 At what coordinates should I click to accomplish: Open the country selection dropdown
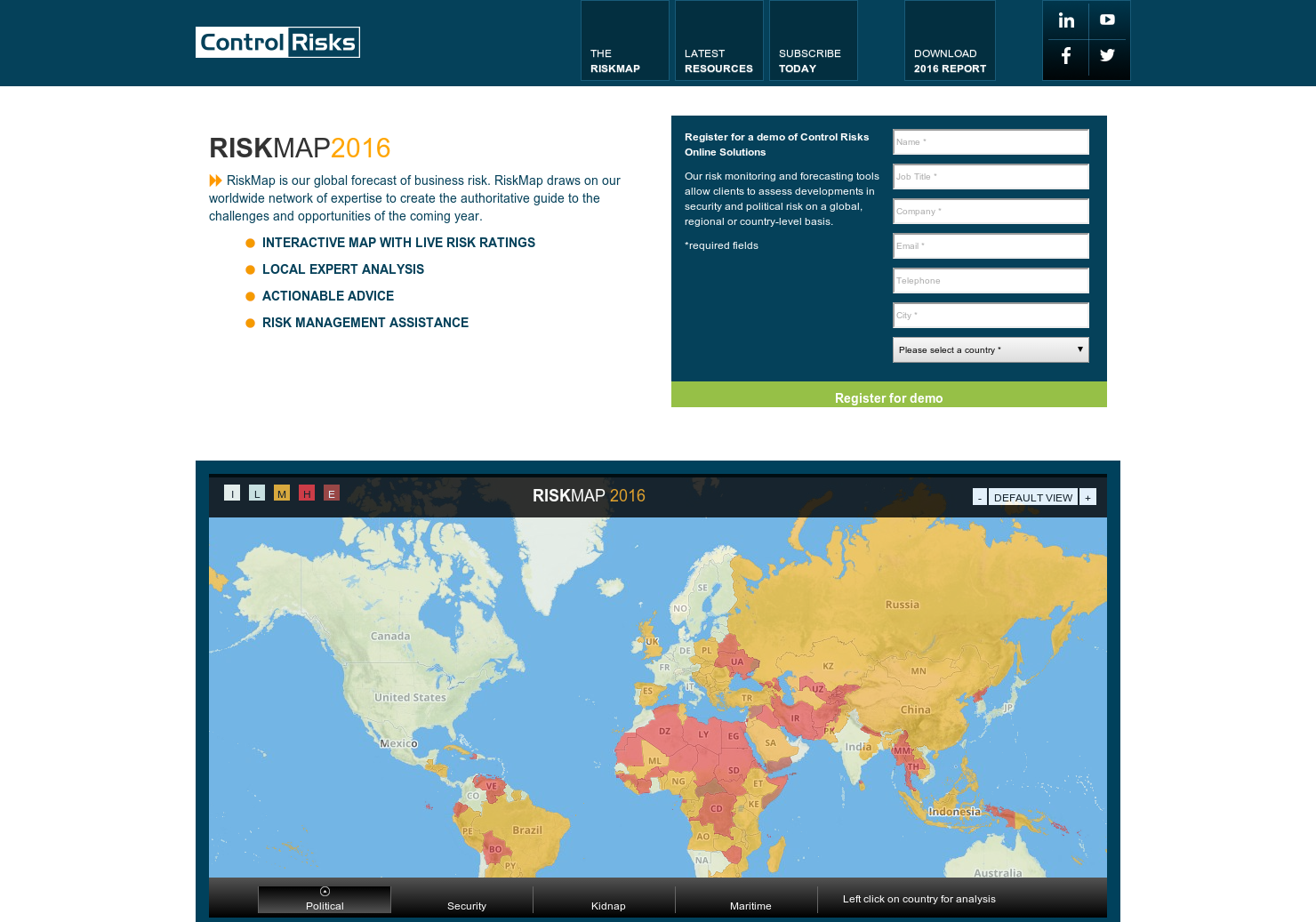[x=991, y=349]
